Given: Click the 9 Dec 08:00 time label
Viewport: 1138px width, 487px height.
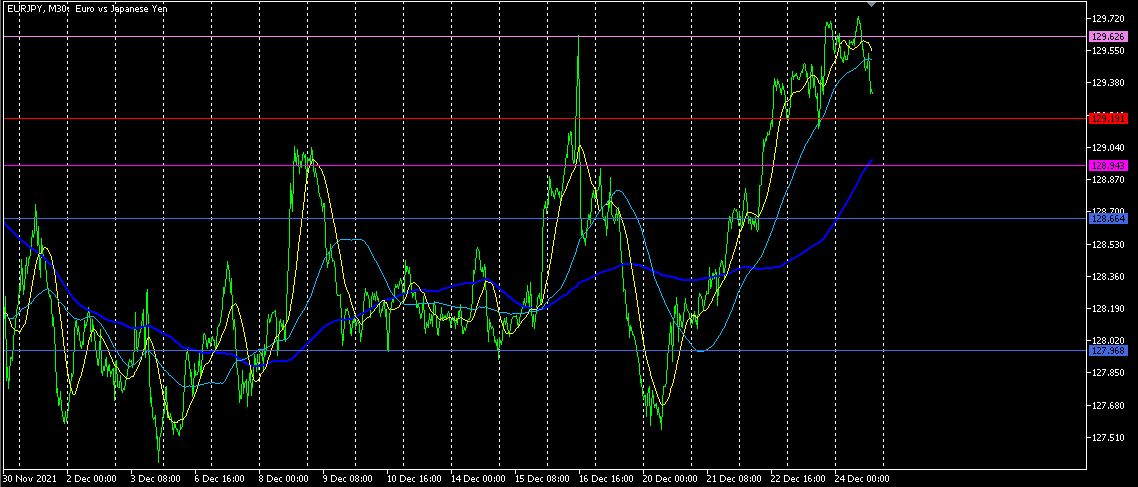Looking at the screenshot, I should point(347,479).
